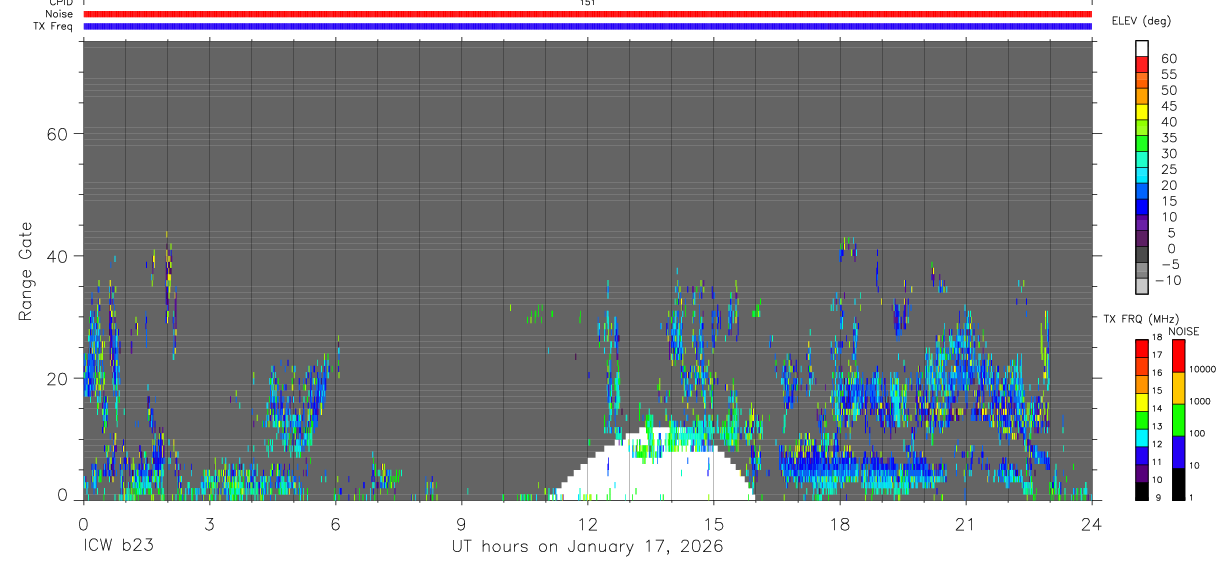Pick the blue swatch in NOISE color bar

pos(1178,452)
